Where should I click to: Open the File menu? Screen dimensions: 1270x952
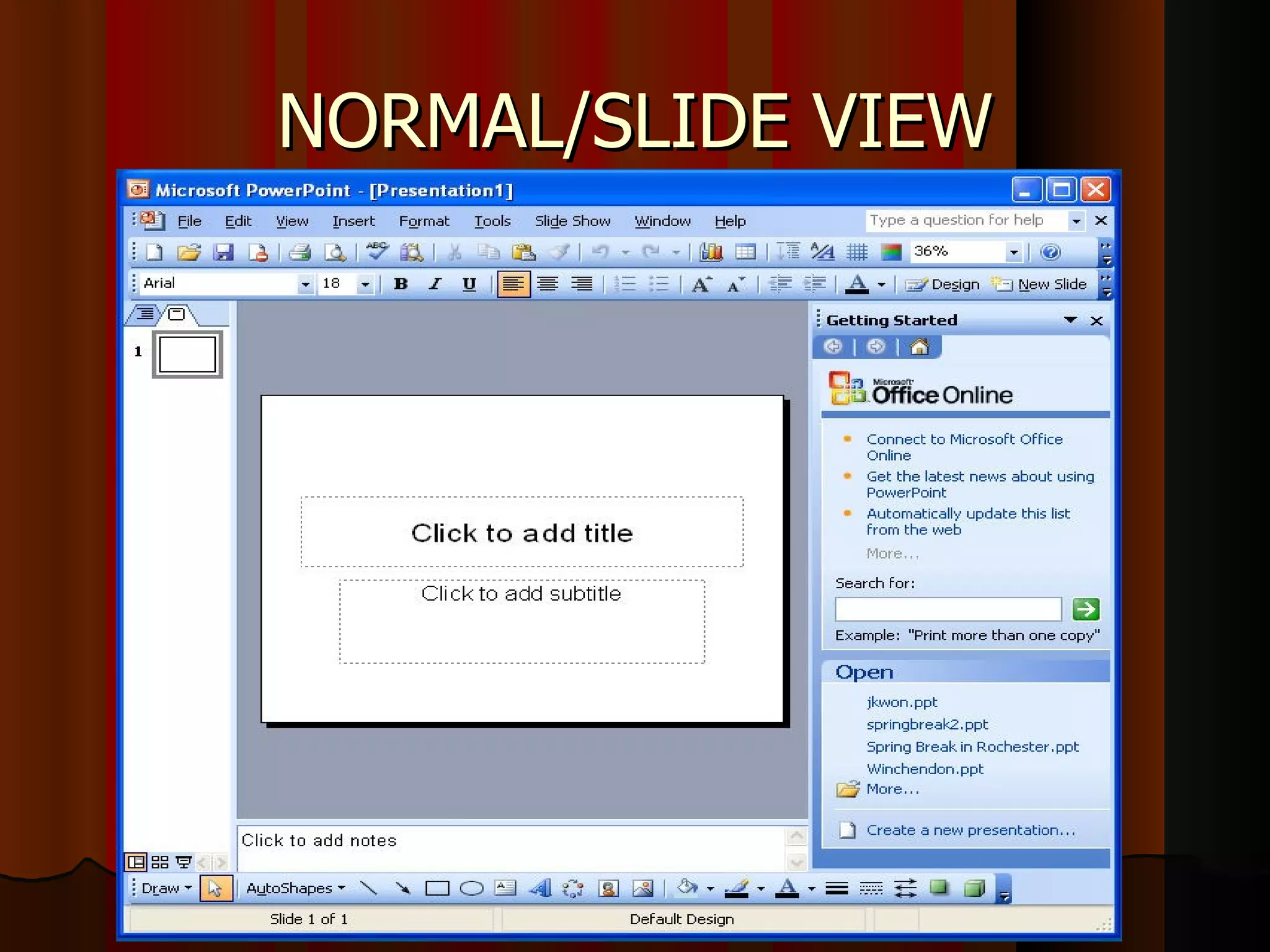(x=189, y=221)
